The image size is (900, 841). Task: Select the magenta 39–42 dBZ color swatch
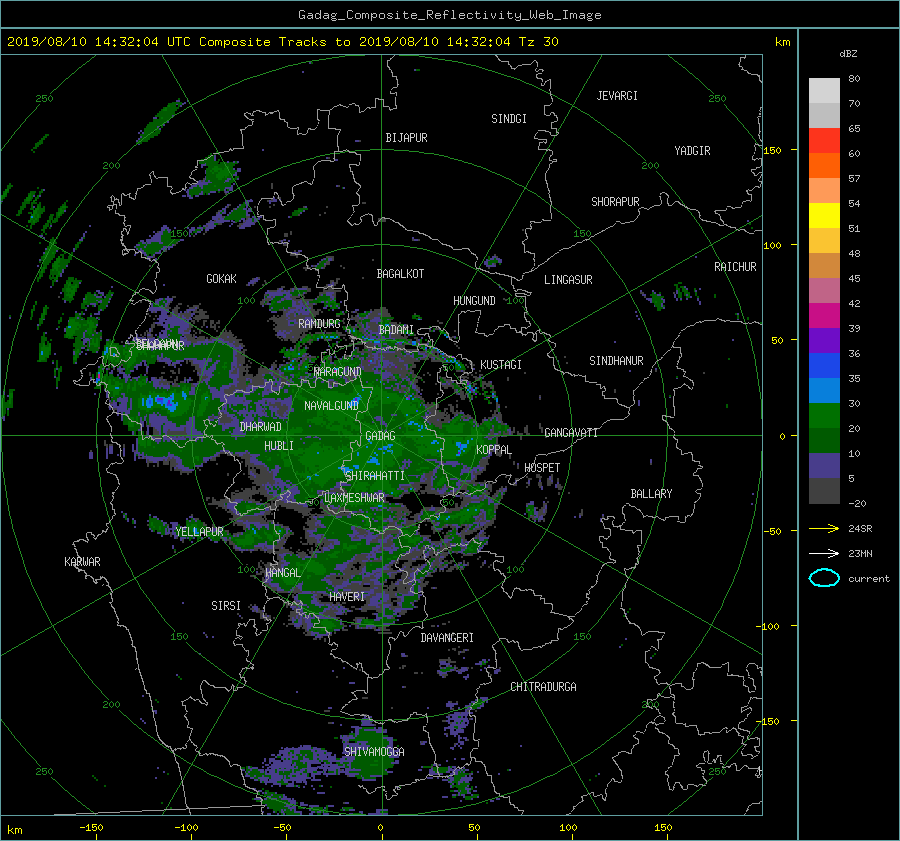[x=824, y=316]
